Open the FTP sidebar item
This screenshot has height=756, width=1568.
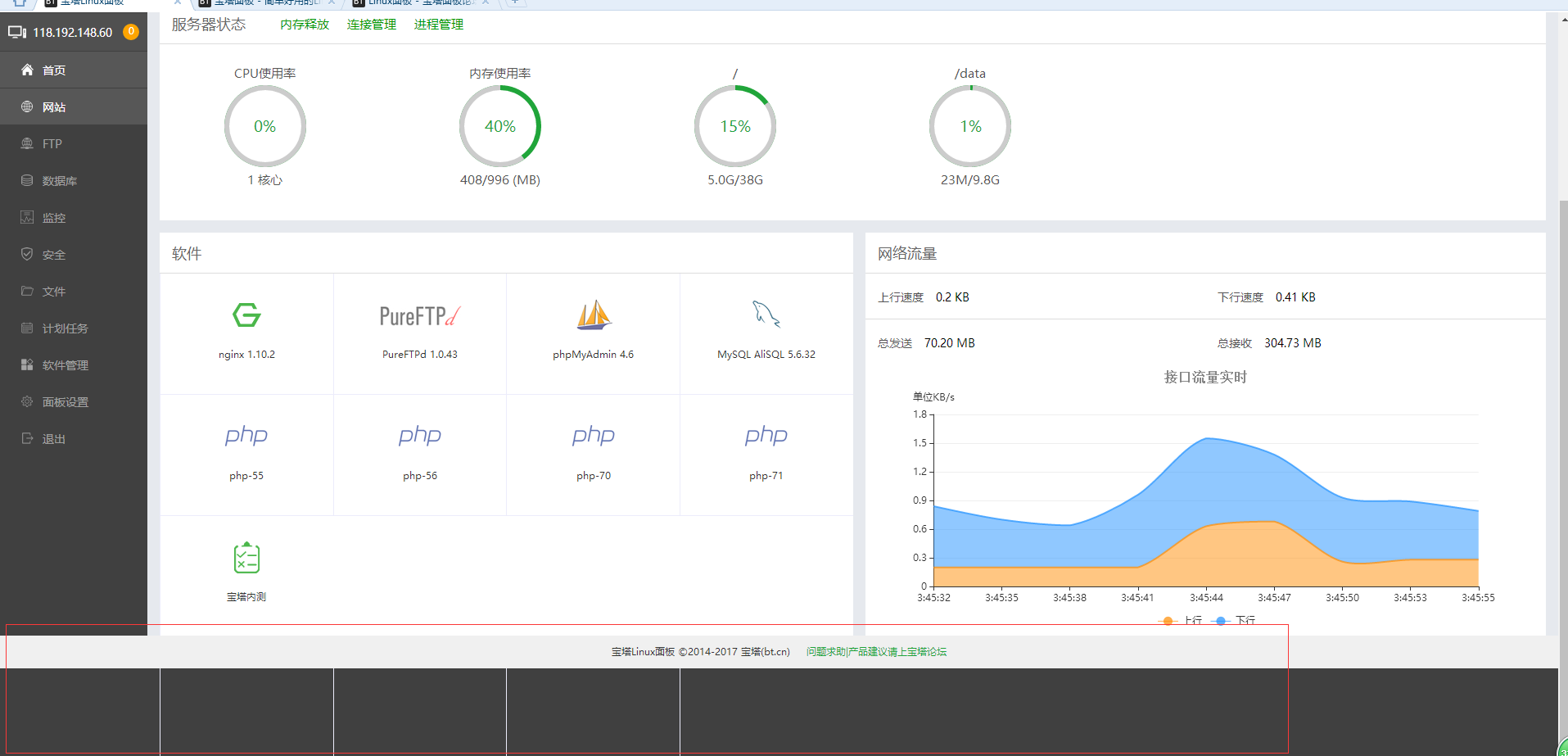74,143
